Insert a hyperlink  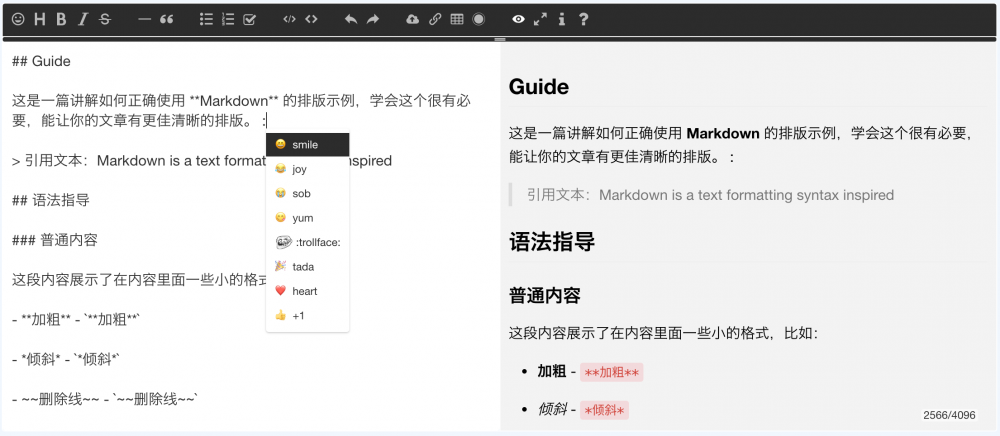(435, 19)
